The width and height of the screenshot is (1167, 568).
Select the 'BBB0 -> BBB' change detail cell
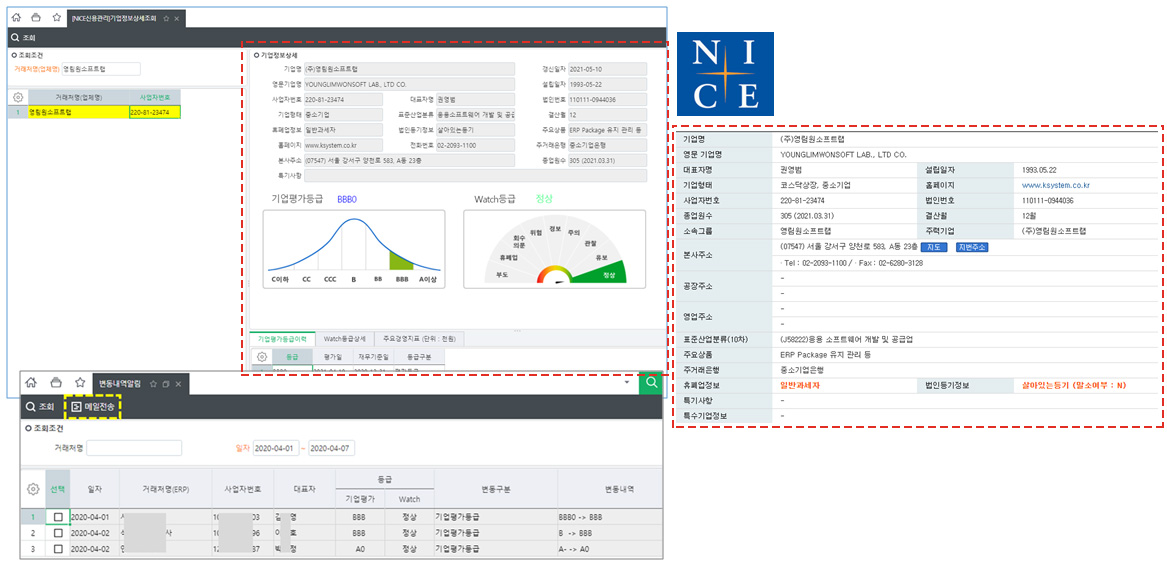pyautogui.click(x=610, y=517)
